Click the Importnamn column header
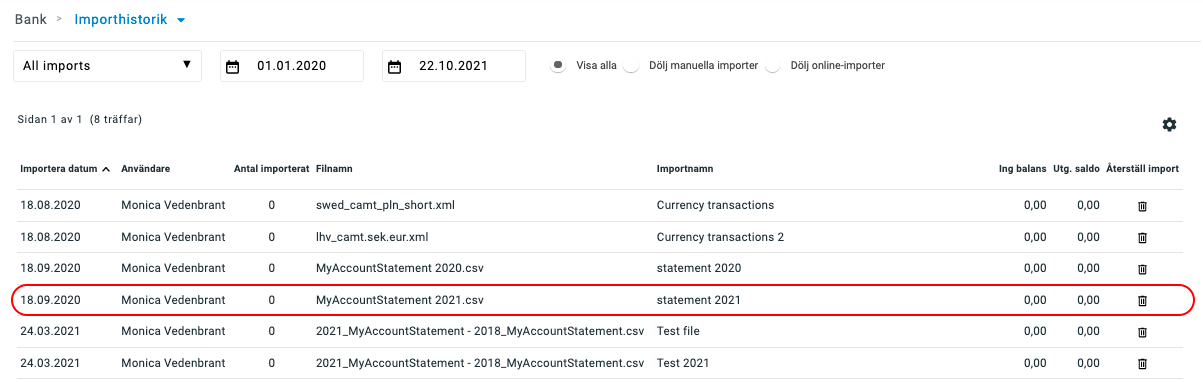 [685, 169]
